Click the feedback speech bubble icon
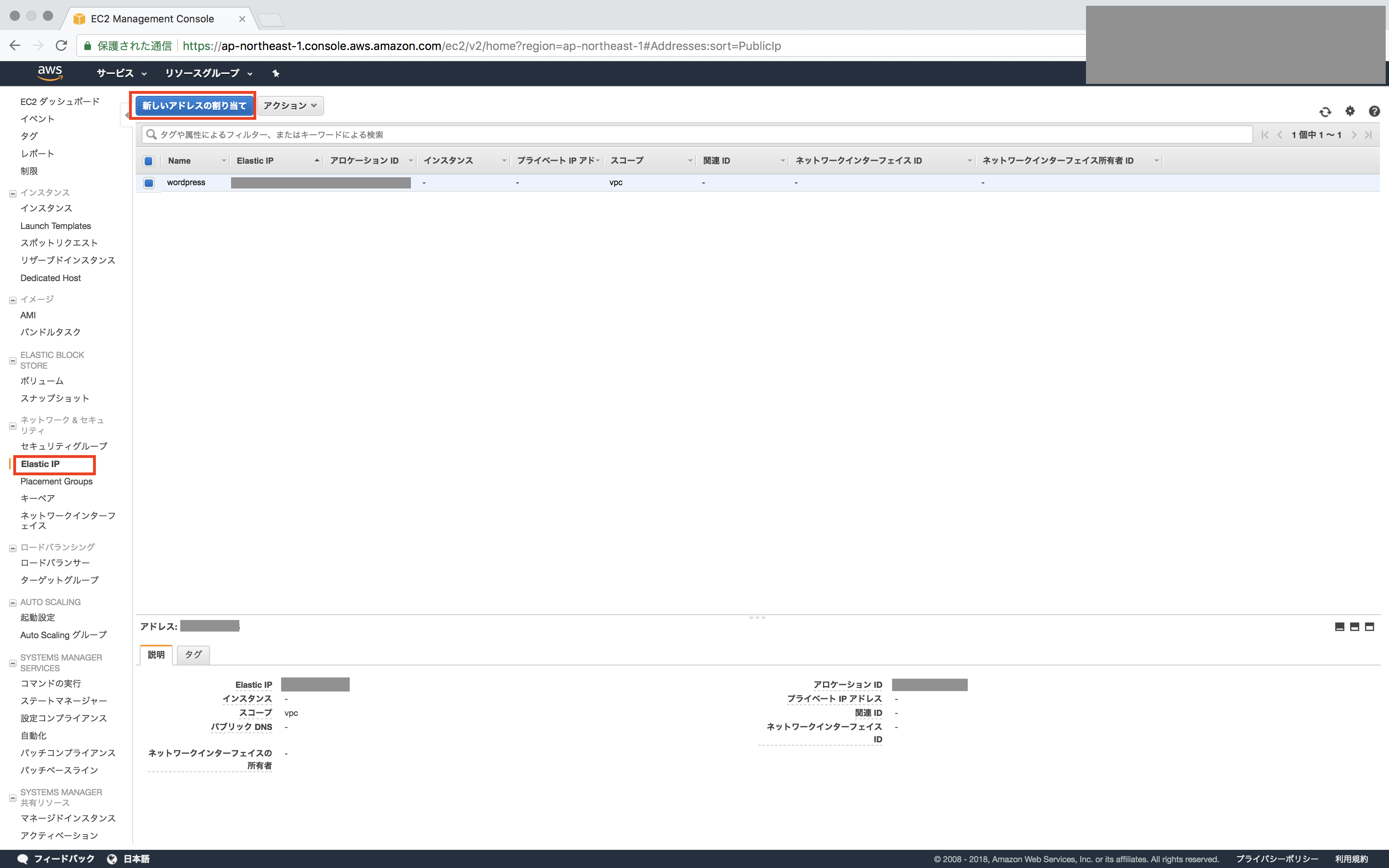This screenshot has height=868, width=1389. pos(23,859)
